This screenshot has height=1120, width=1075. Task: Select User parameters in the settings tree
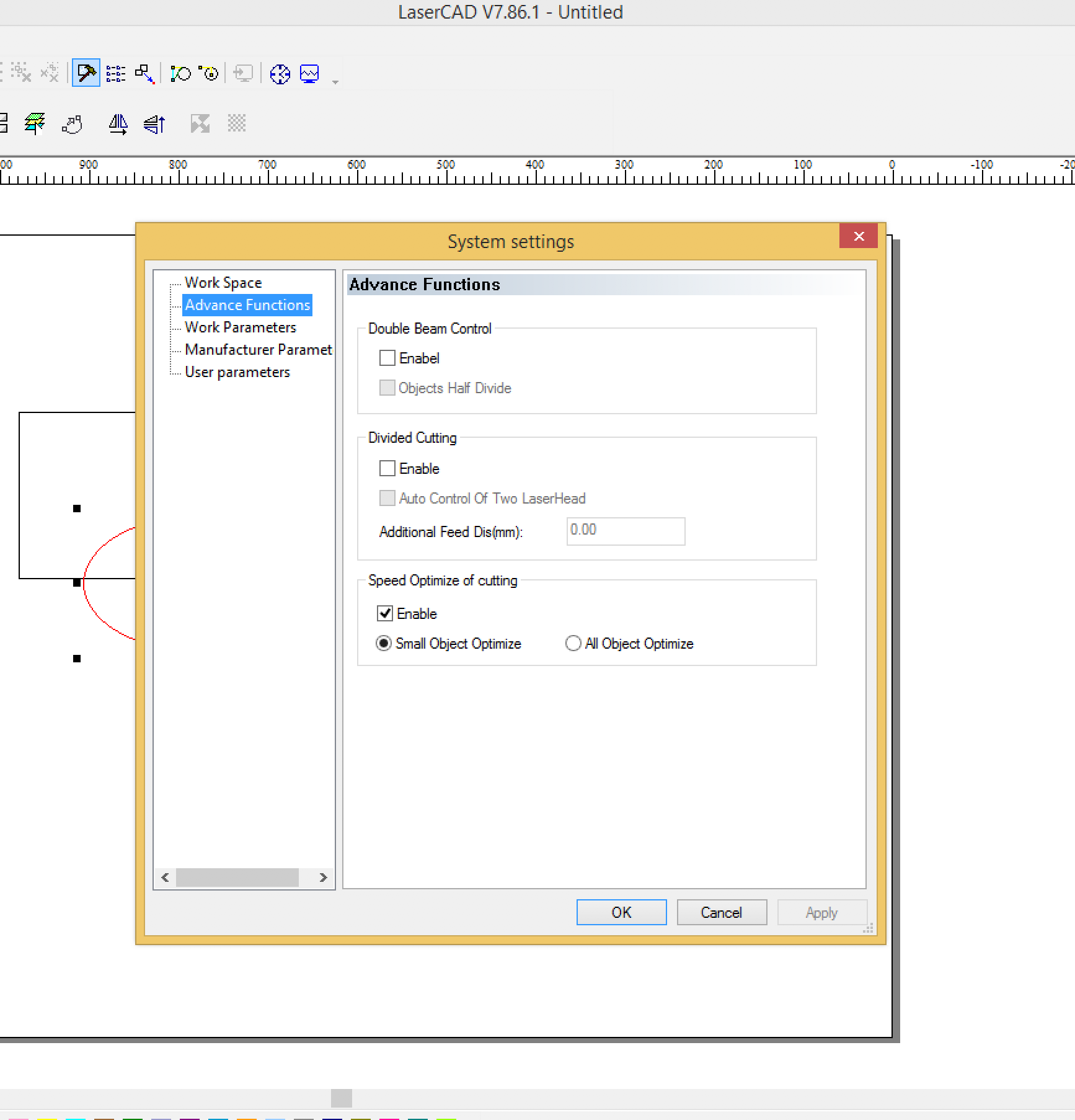click(237, 372)
